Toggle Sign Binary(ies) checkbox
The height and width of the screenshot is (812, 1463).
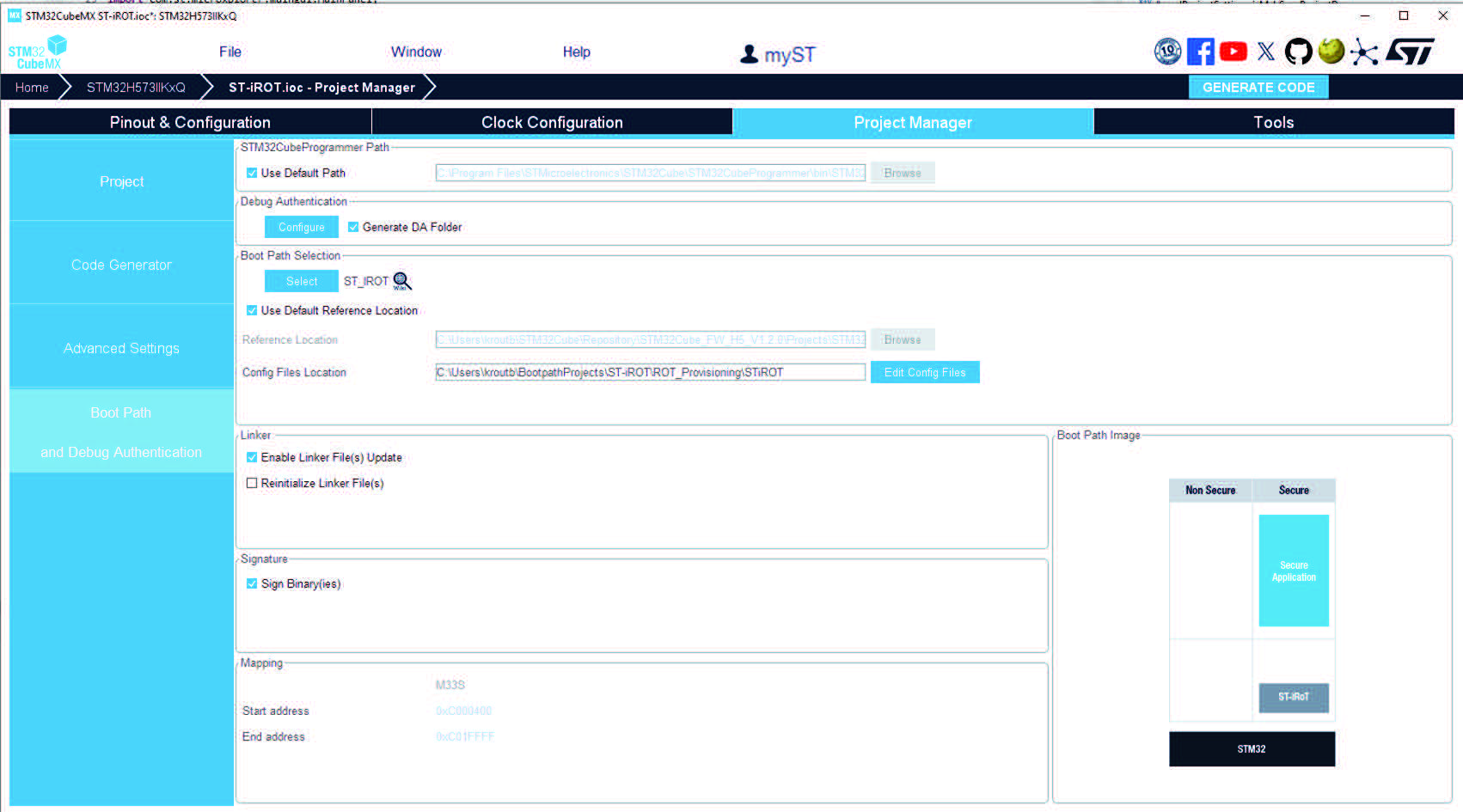click(x=252, y=583)
